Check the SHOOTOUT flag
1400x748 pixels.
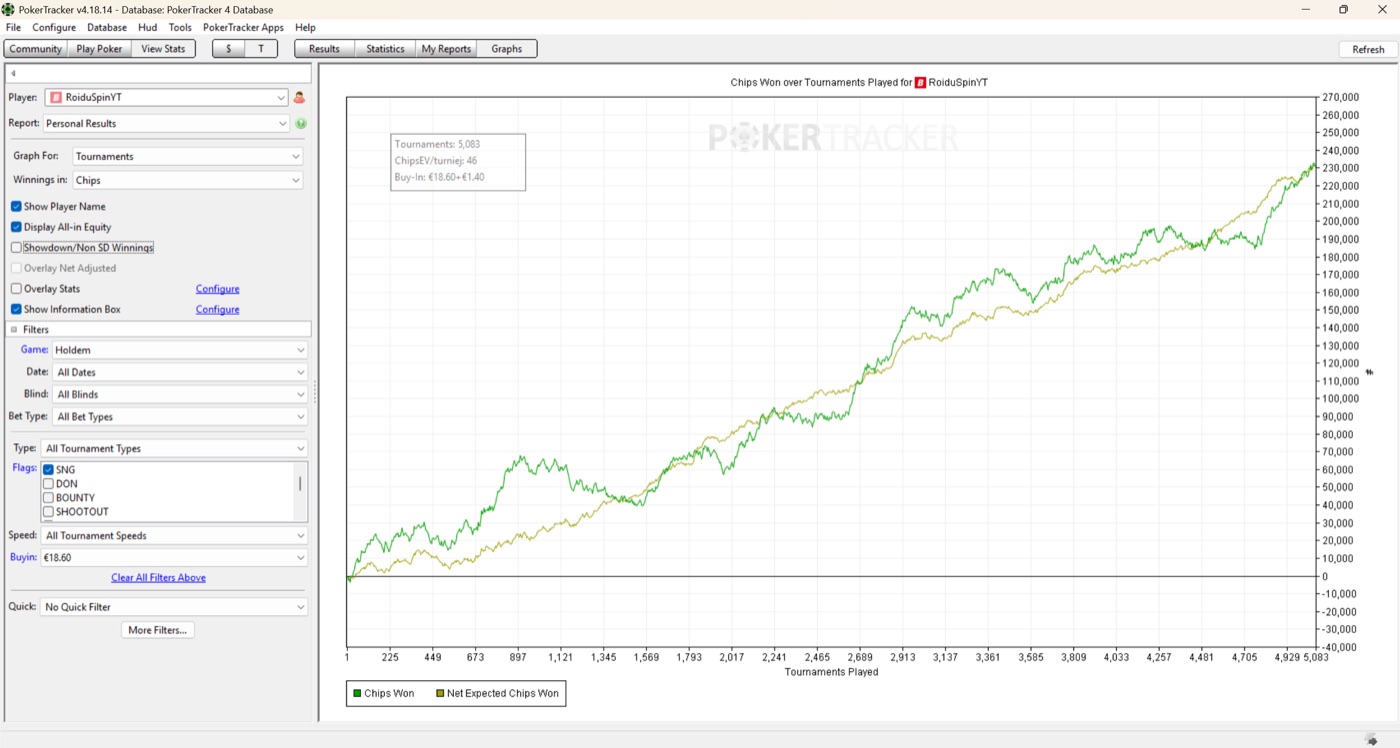48,512
